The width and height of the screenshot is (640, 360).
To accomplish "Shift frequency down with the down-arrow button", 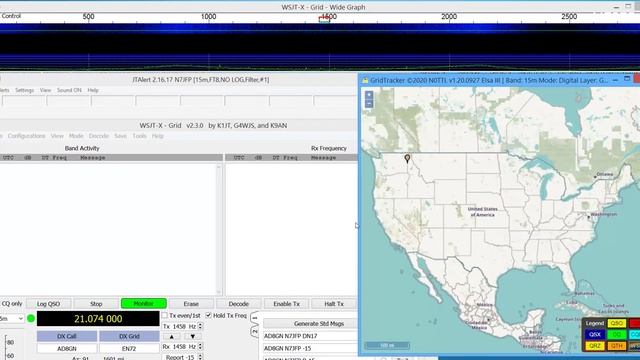I will [x=192, y=336].
